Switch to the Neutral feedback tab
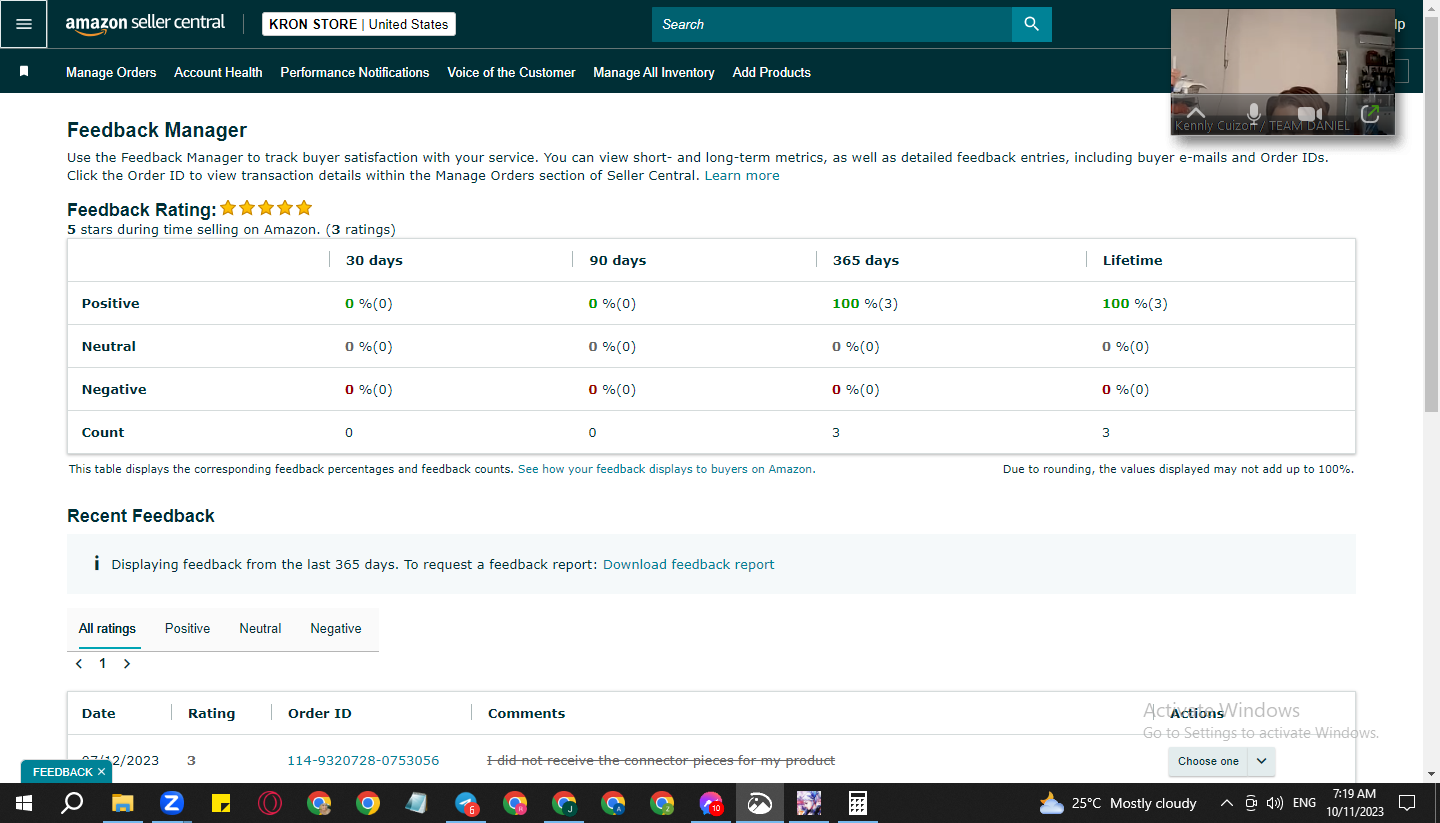Viewport: 1440px width, 823px height. pyautogui.click(x=260, y=629)
